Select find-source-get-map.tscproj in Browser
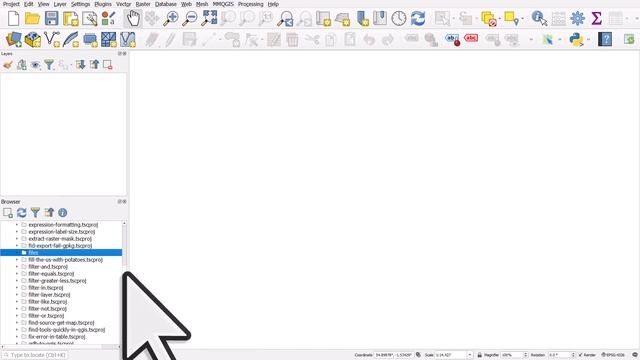 coord(61,323)
